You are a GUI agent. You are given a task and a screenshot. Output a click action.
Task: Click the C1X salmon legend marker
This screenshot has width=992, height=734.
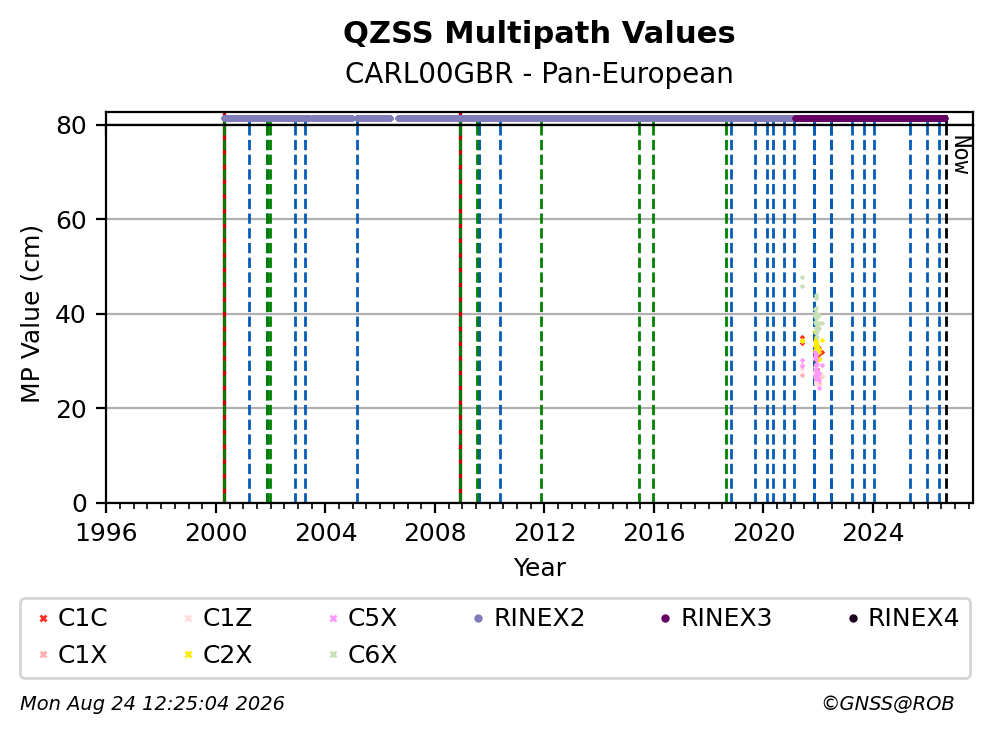pos(43,654)
